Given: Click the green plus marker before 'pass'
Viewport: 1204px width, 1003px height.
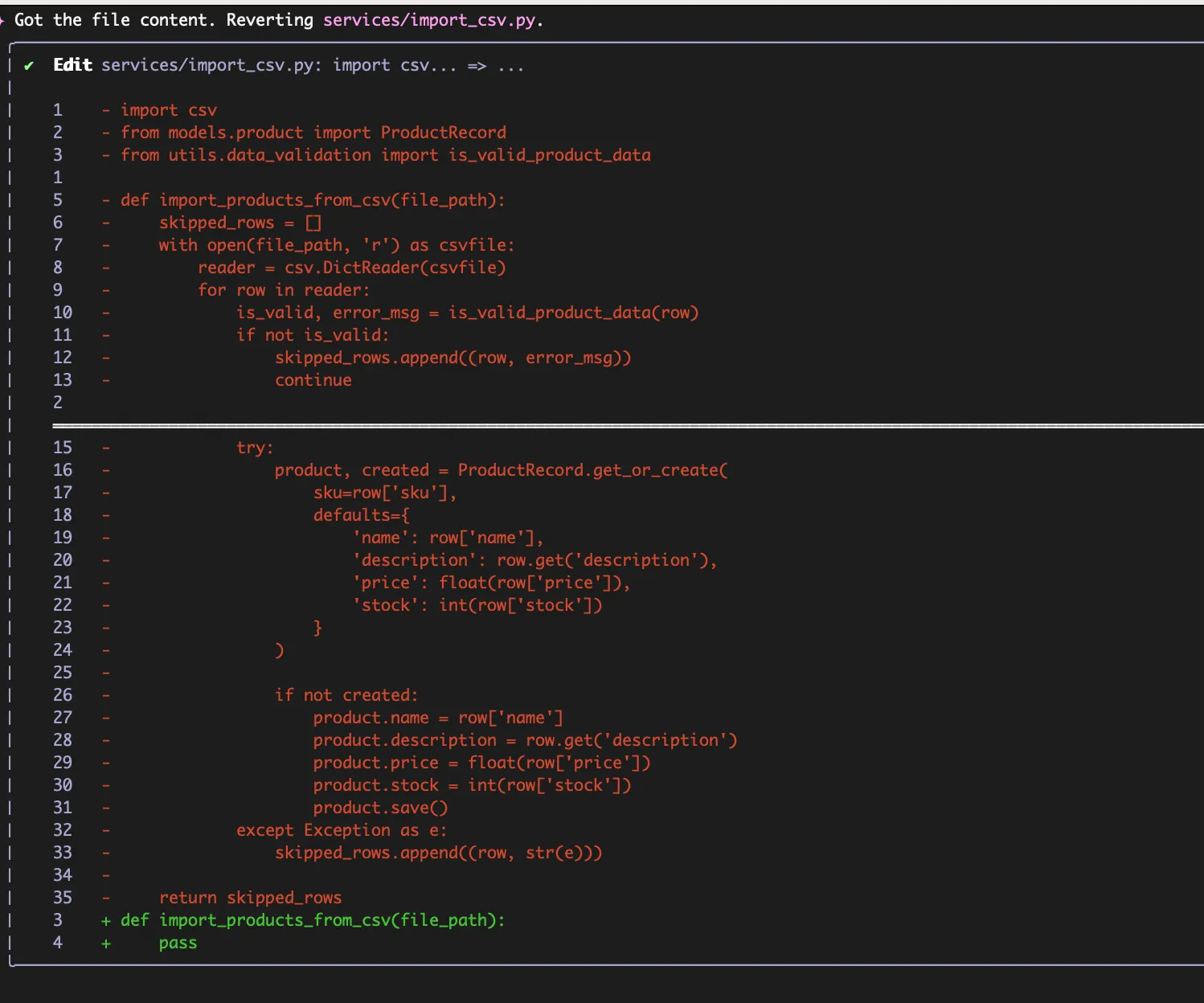Looking at the screenshot, I should tap(106, 944).
